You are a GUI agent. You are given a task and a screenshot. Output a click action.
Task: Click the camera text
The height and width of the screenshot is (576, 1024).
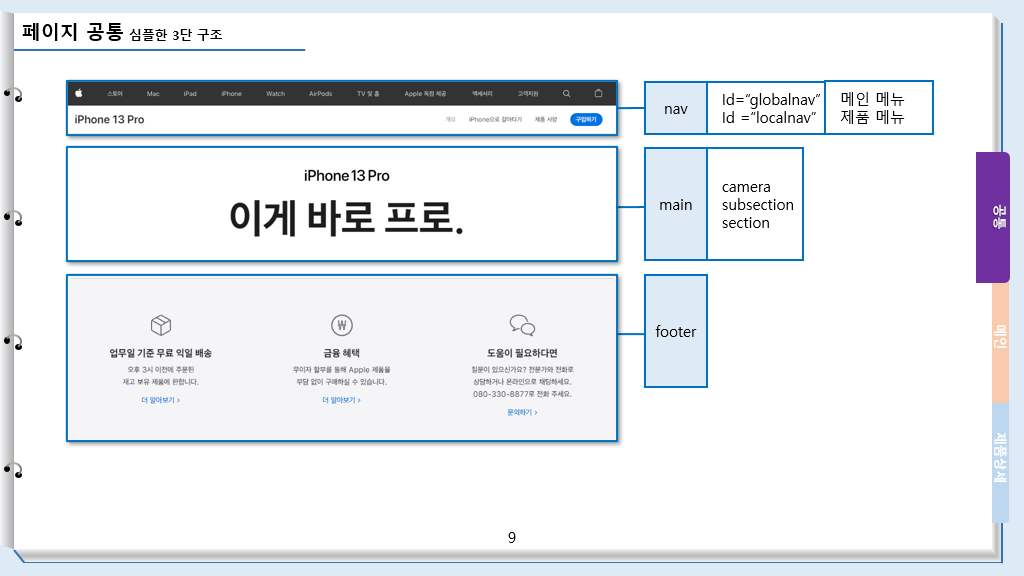point(746,187)
